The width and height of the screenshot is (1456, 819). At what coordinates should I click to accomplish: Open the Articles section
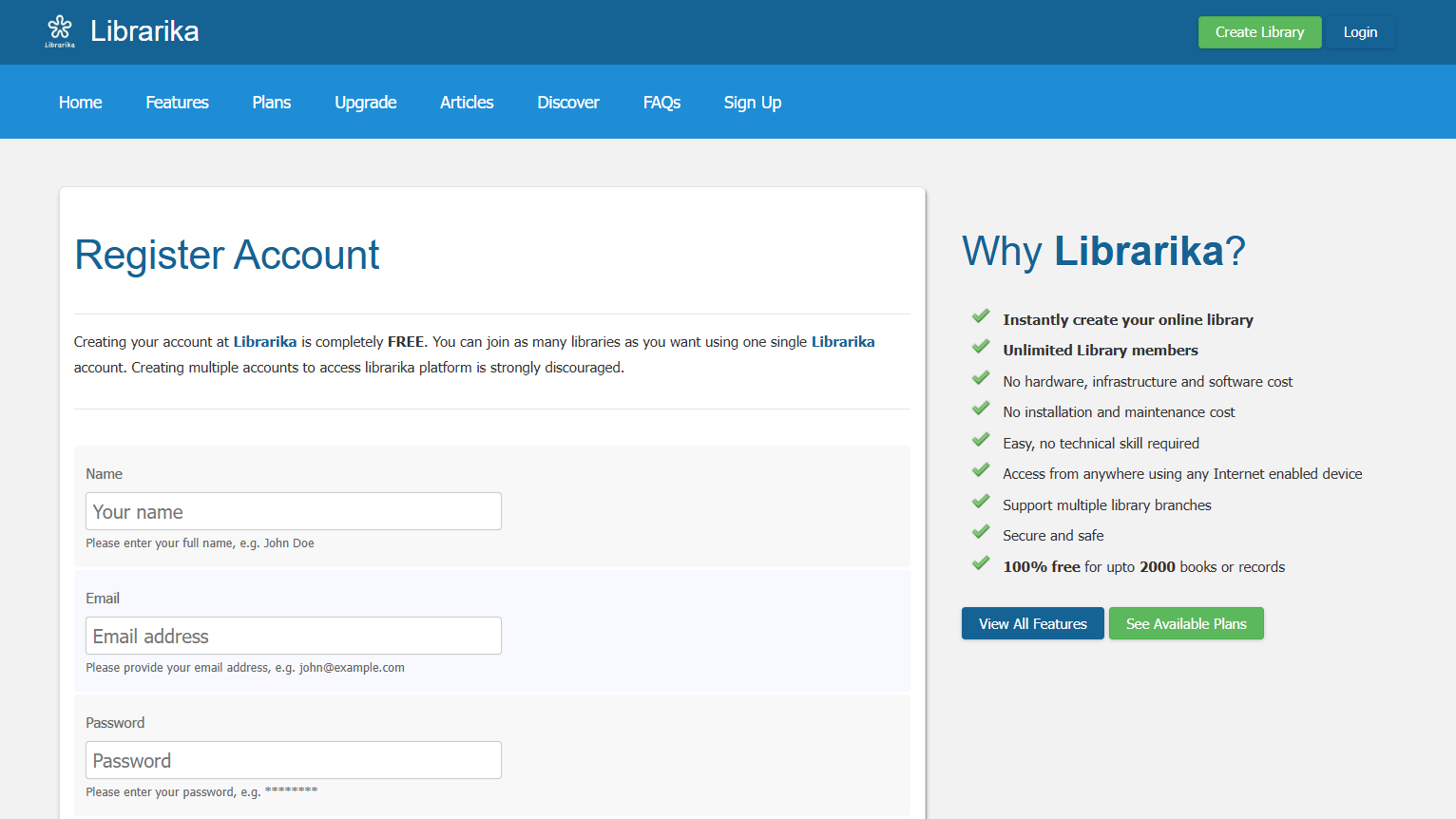pos(467,103)
